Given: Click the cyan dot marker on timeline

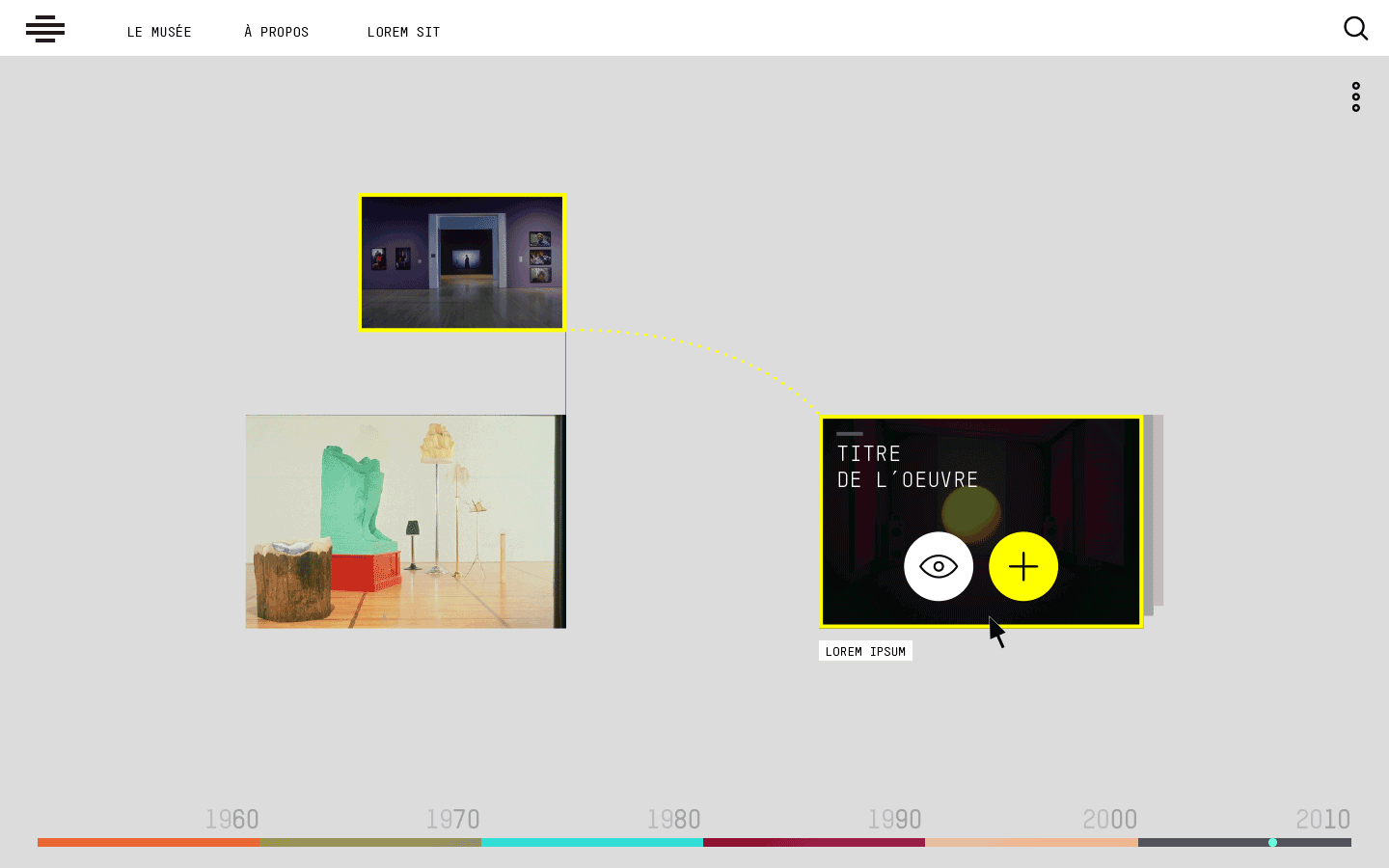Looking at the screenshot, I should [1272, 842].
